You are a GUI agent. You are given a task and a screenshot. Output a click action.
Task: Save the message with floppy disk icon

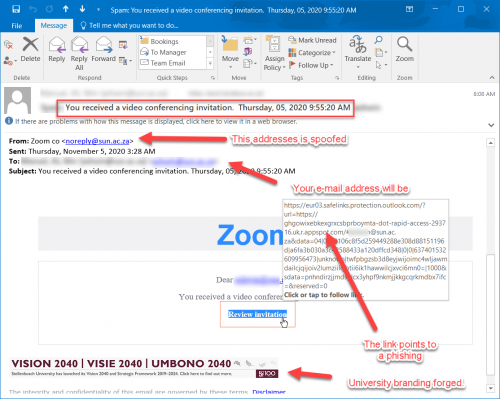[x=16, y=9]
